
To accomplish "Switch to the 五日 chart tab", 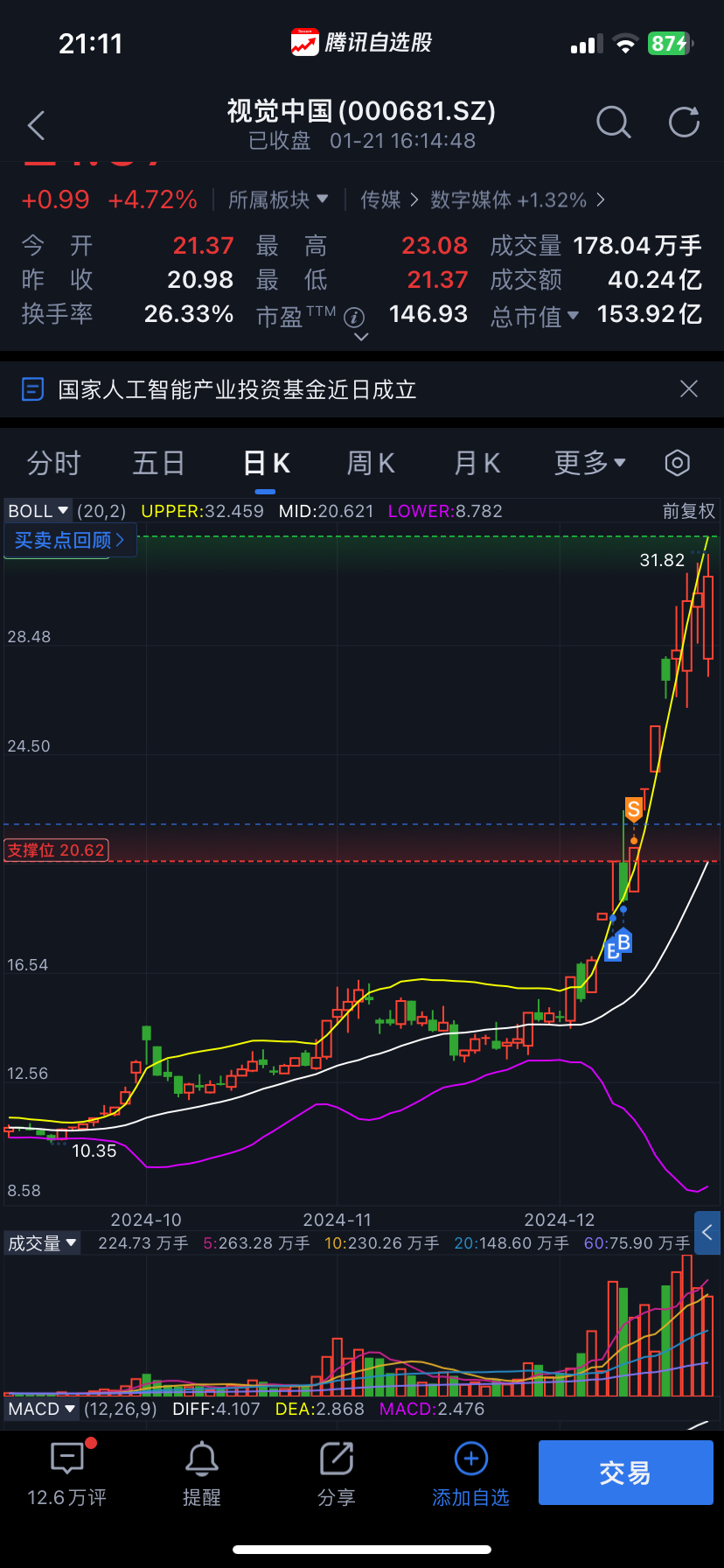I will pyautogui.click(x=158, y=463).
